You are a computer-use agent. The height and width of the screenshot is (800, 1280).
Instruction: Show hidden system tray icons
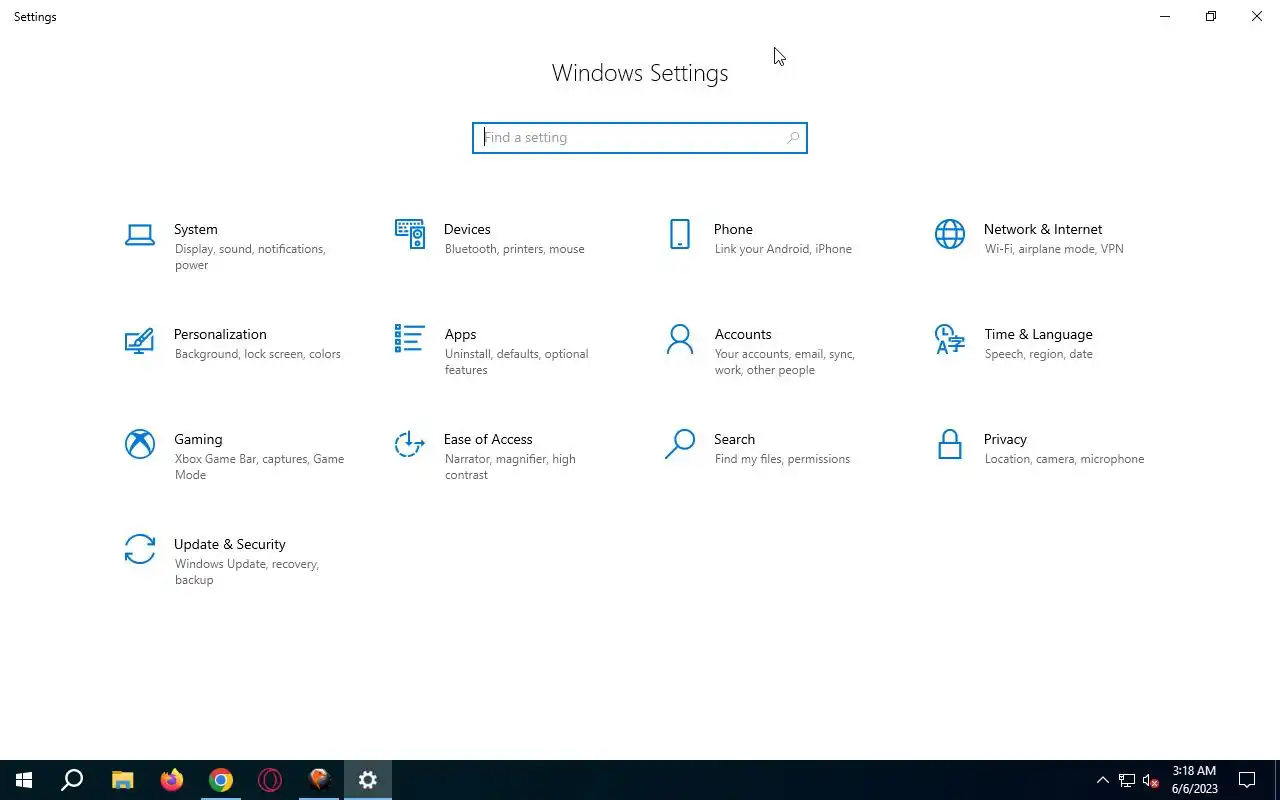coord(1103,780)
